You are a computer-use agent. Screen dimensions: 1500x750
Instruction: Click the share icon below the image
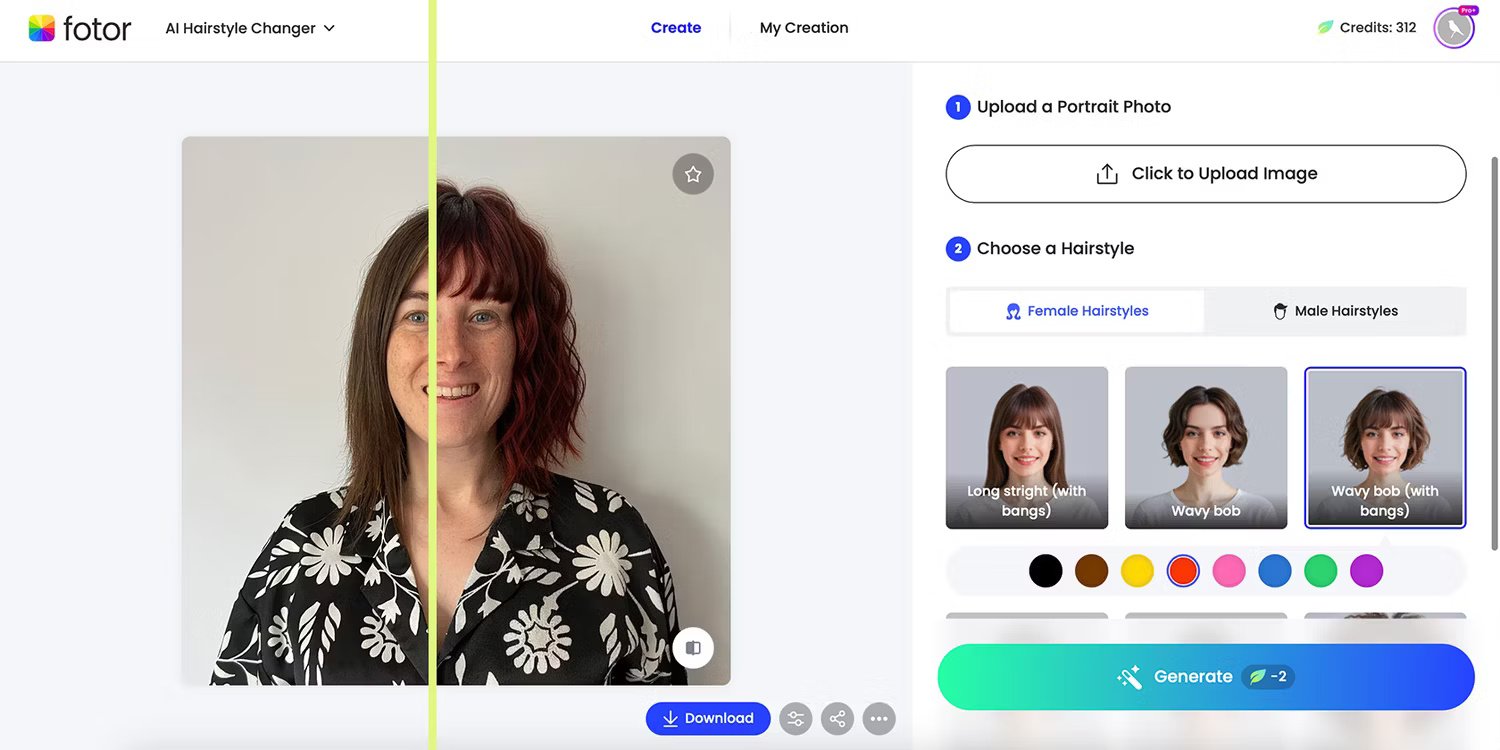pos(837,718)
